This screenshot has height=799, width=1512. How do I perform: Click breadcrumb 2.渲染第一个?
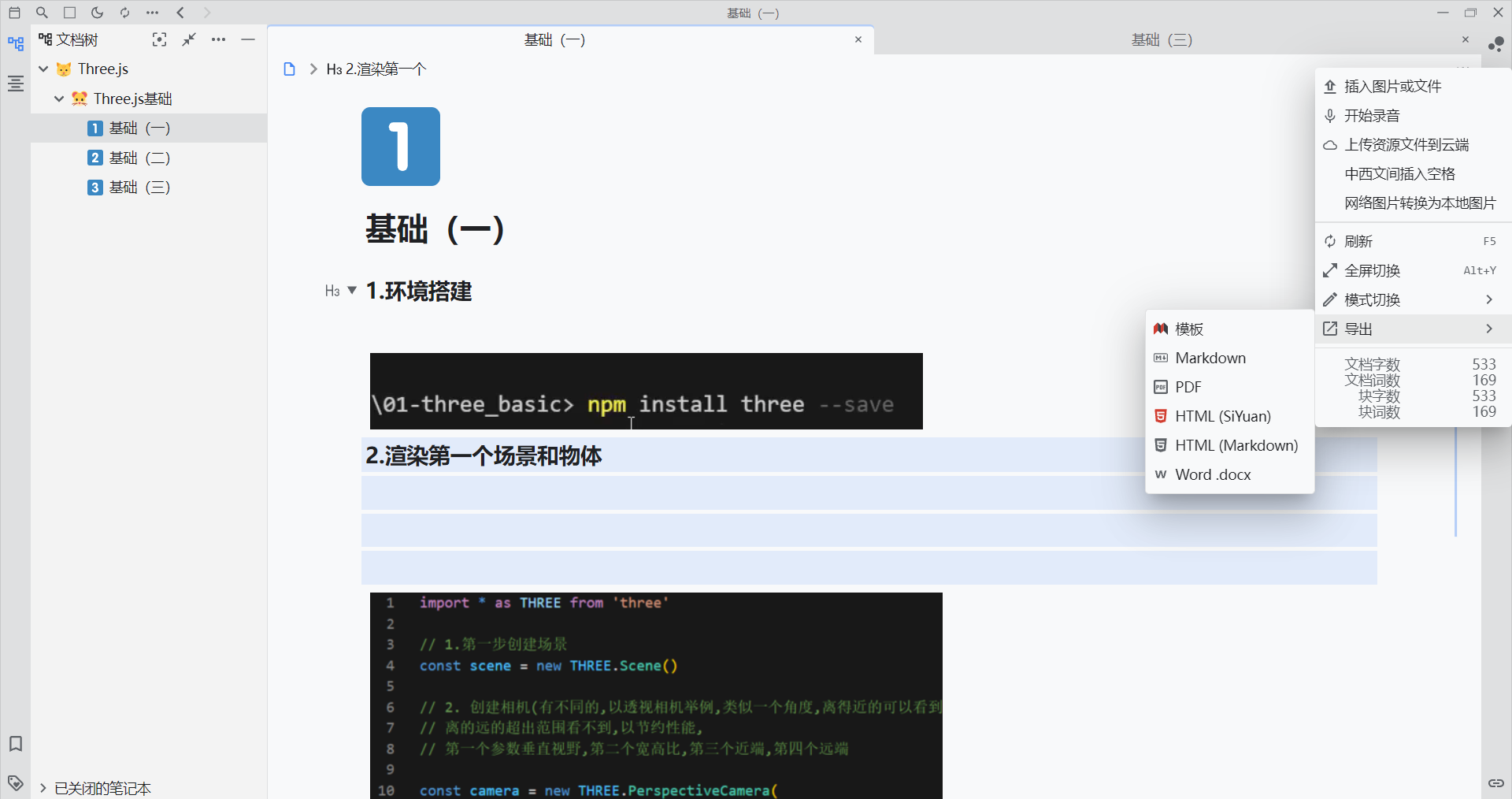(x=376, y=69)
